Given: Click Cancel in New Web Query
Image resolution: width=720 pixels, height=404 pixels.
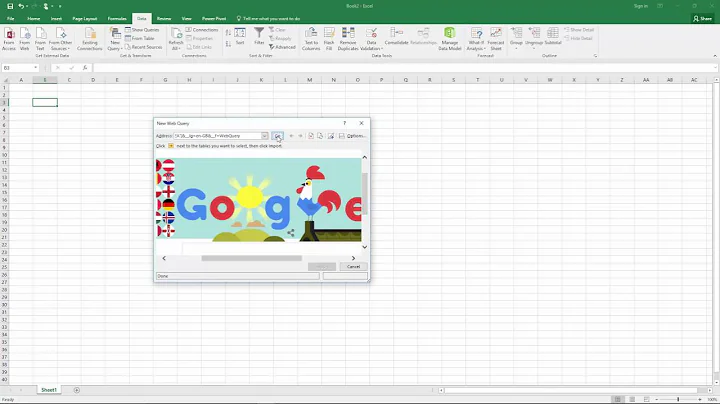Looking at the screenshot, I should click(x=353, y=267).
